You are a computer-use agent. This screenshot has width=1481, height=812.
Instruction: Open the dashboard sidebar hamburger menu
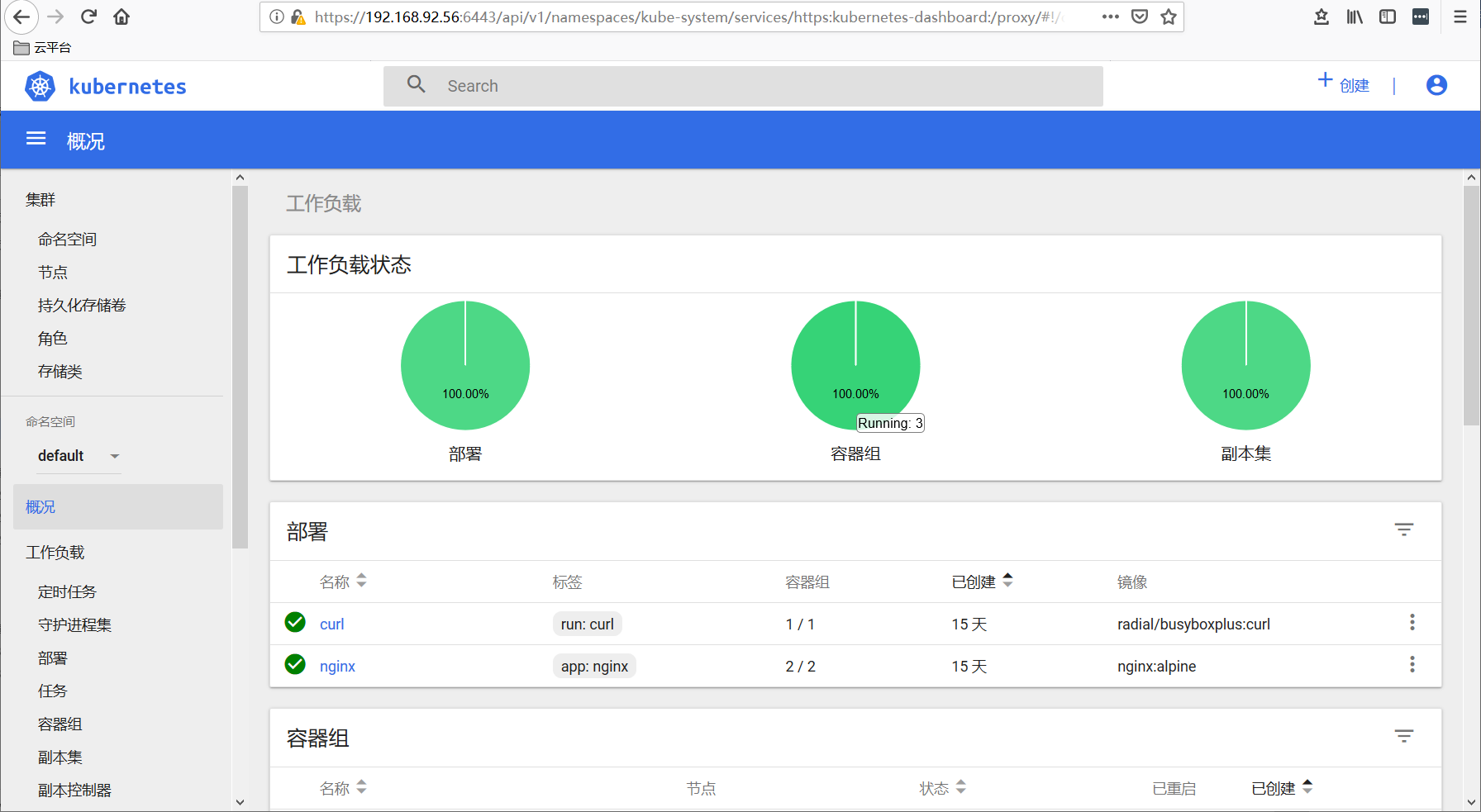(x=36, y=139)
